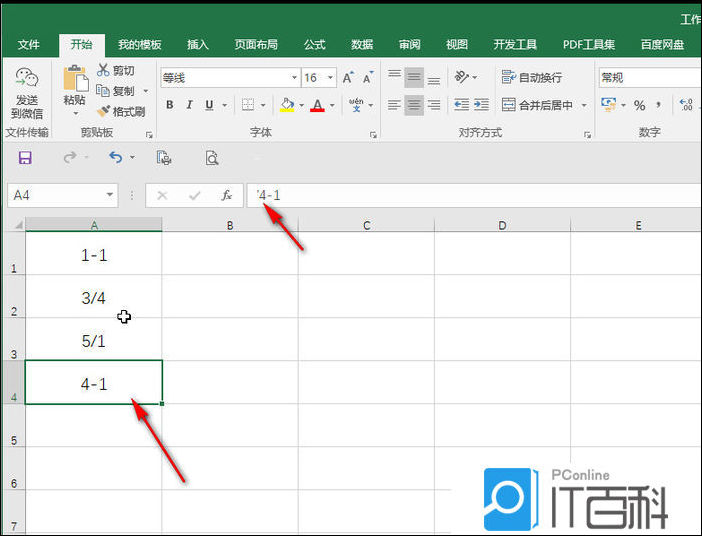Click the Undo arrow icon
702x536 pixels.
(116, 157)
